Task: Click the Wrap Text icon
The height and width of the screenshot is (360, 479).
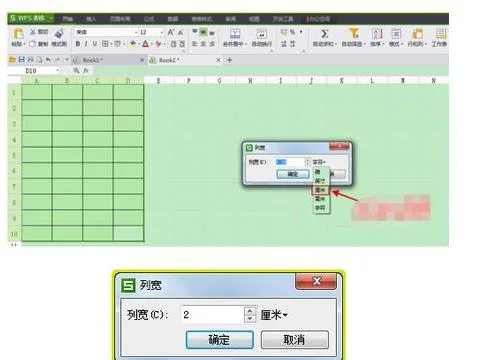Action: pyautogui.click(x=262, y=34)
